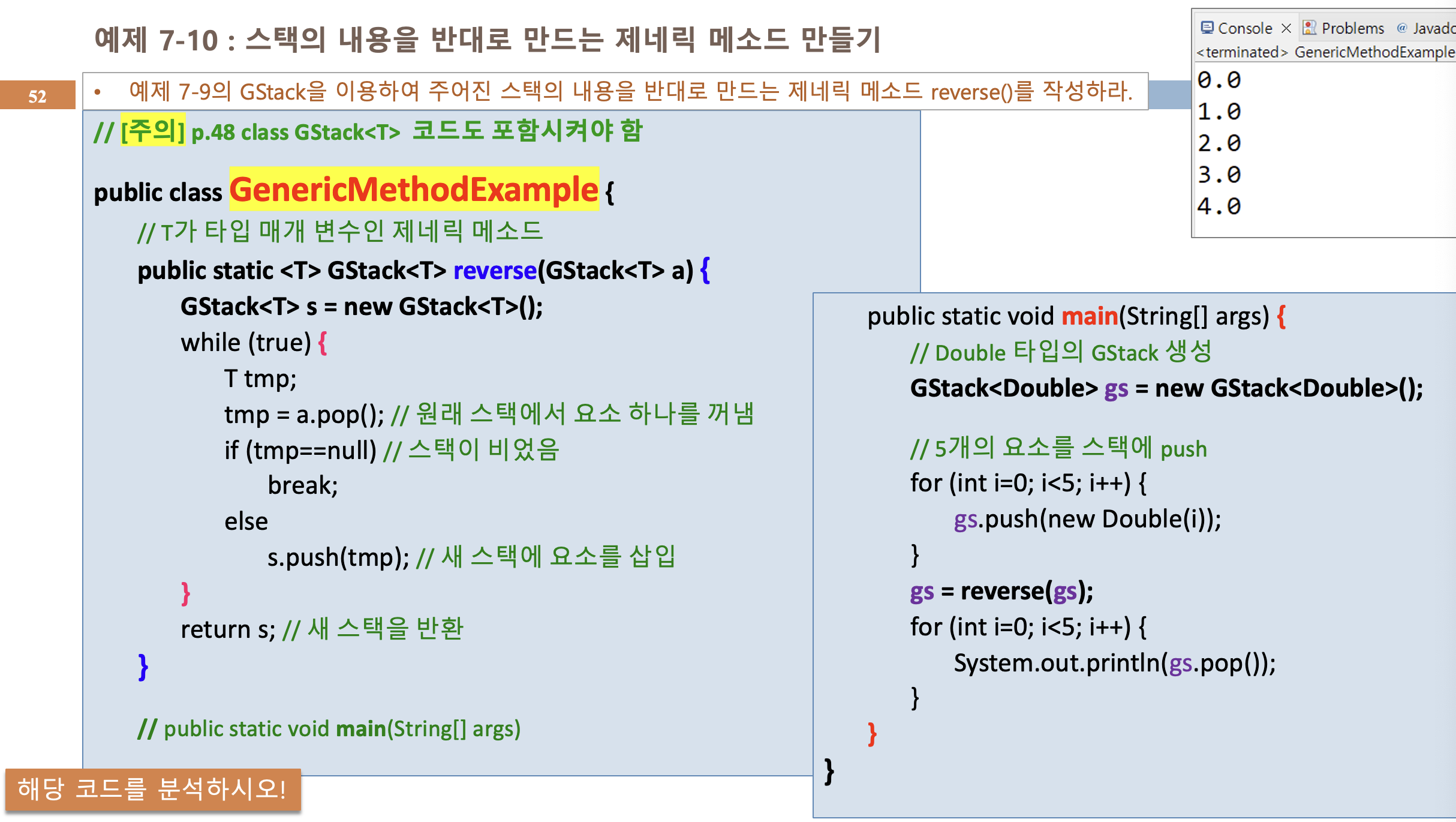The width and height of the screenshot is (1456, 822).
Task: Click the red main method name
Action: click(x=1089, y=316)
